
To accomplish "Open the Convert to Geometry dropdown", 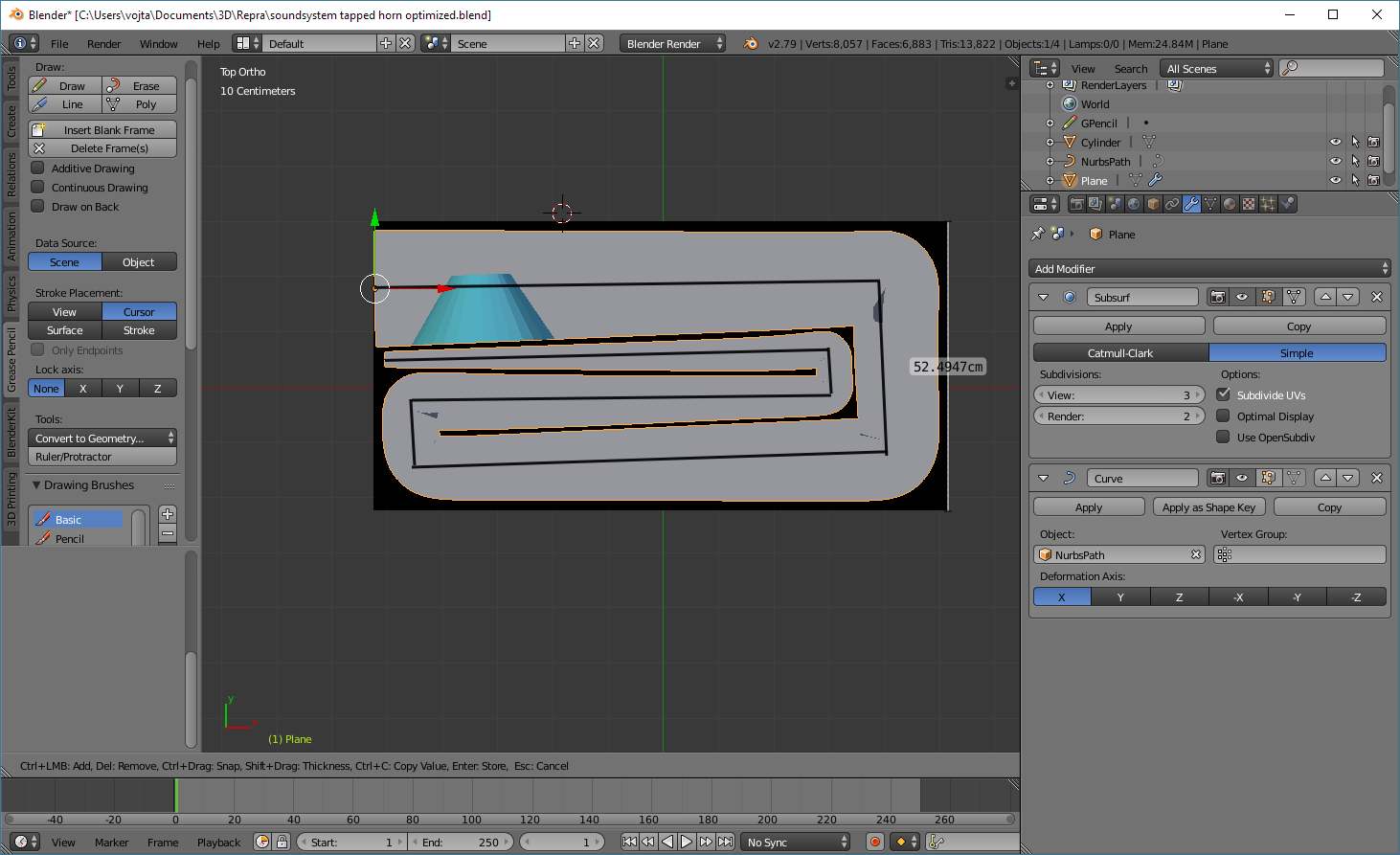I will pos(102,438).
